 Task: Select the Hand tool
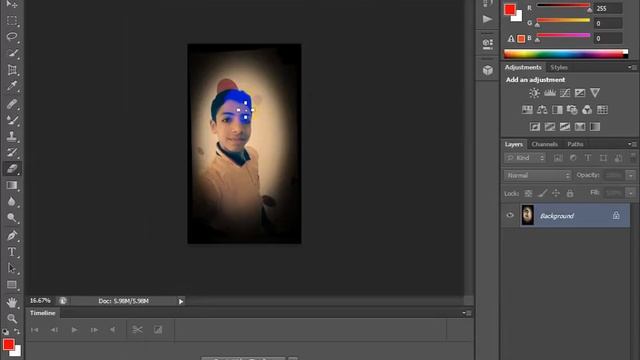pos(12,302)
